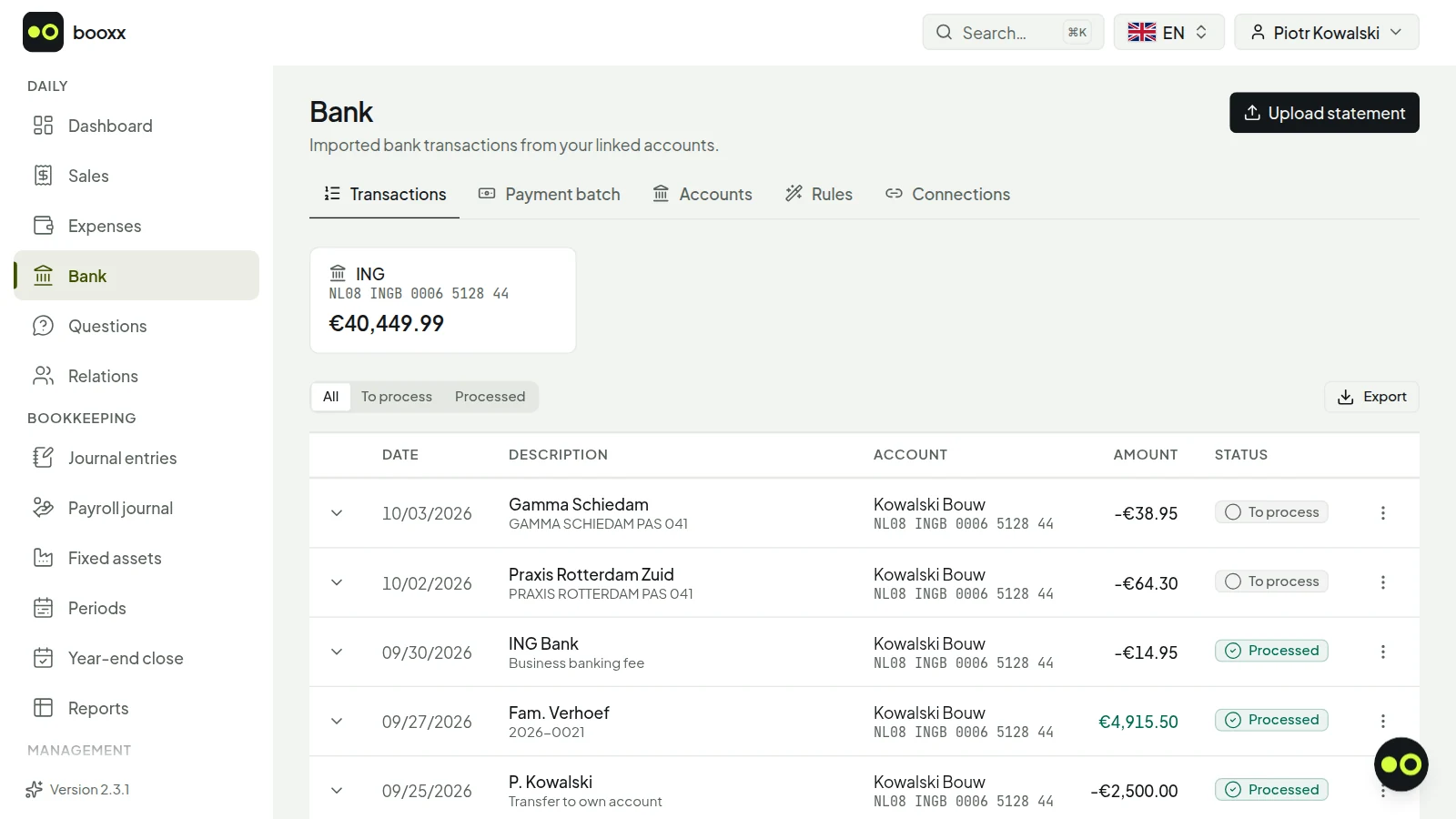This screenshot has width=1456, height=819.
Task: Open row menu for Praxis Rotterdam Zuid
Action: pyautogui.click(x=1382, y=582)
